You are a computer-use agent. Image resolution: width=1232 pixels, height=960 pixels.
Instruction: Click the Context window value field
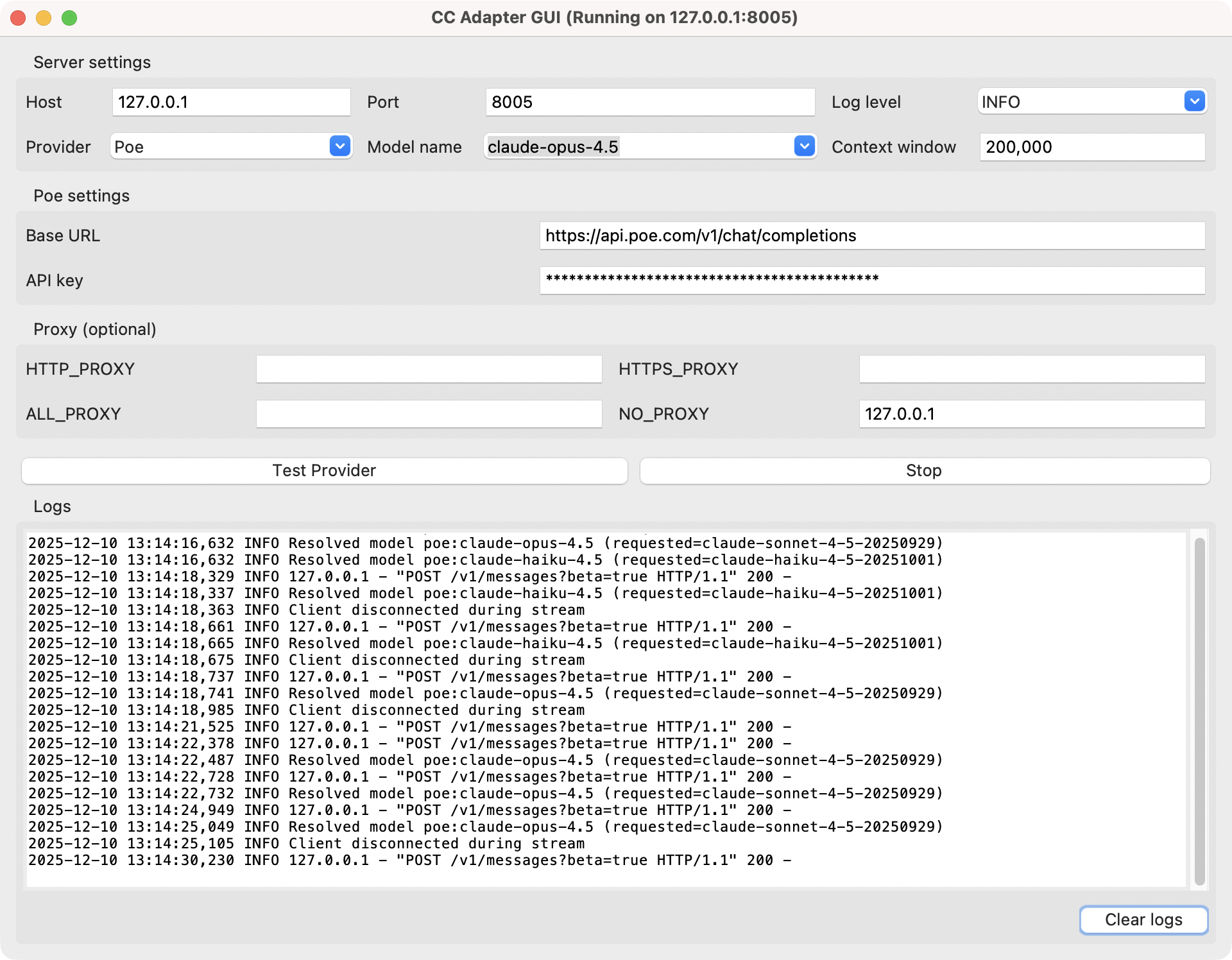click(x=1091, y=147)
